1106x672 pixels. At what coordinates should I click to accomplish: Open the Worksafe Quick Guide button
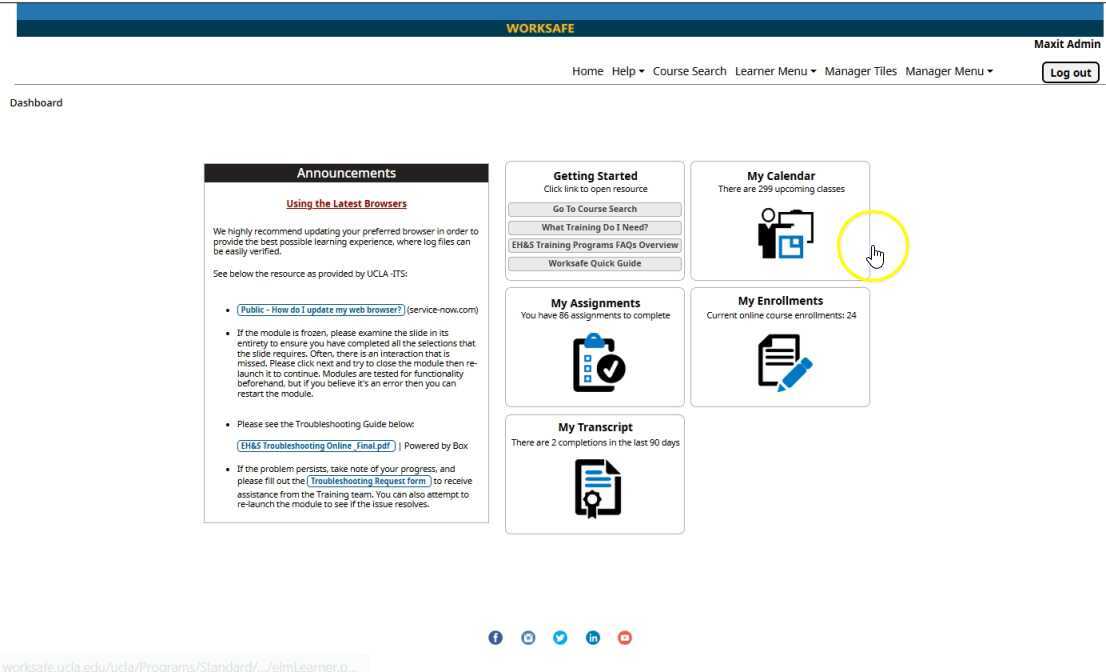click(x=595, y=264)
